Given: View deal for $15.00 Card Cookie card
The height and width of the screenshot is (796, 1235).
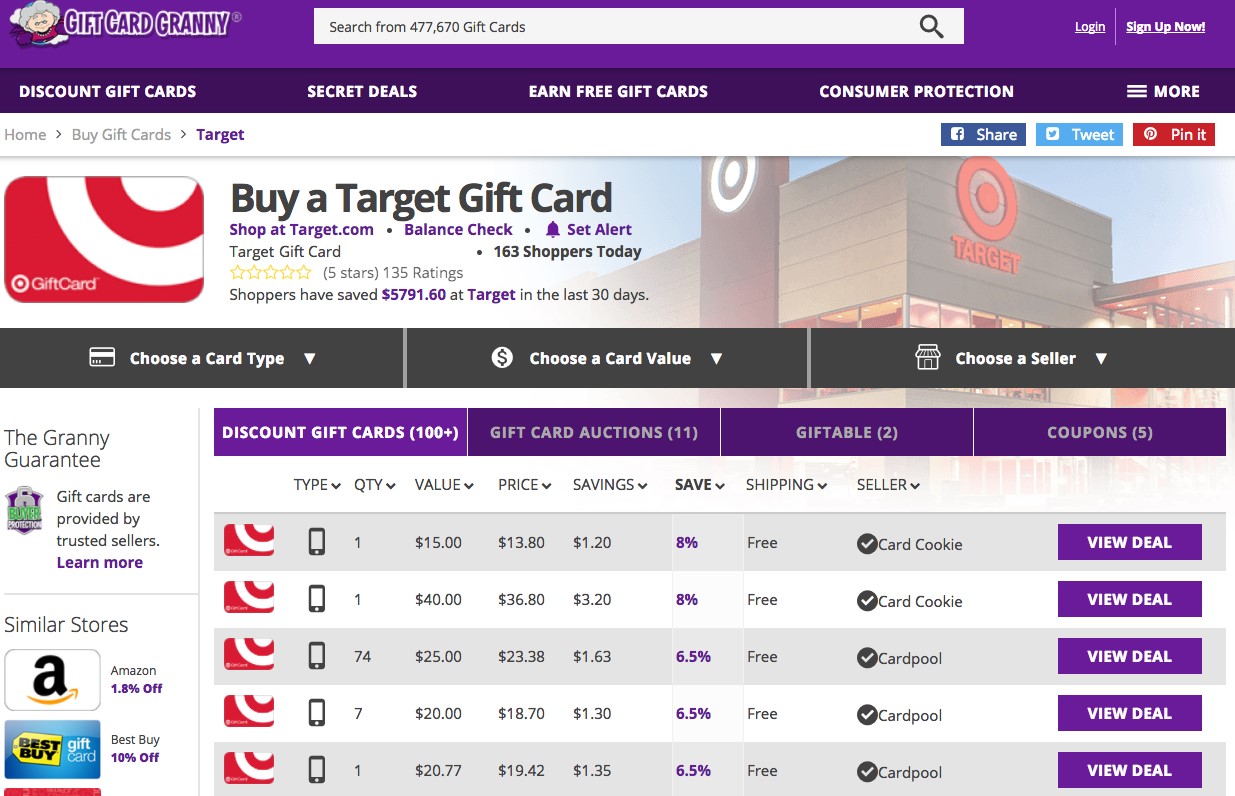Looking at the screenshot, I should [1130, 542].
